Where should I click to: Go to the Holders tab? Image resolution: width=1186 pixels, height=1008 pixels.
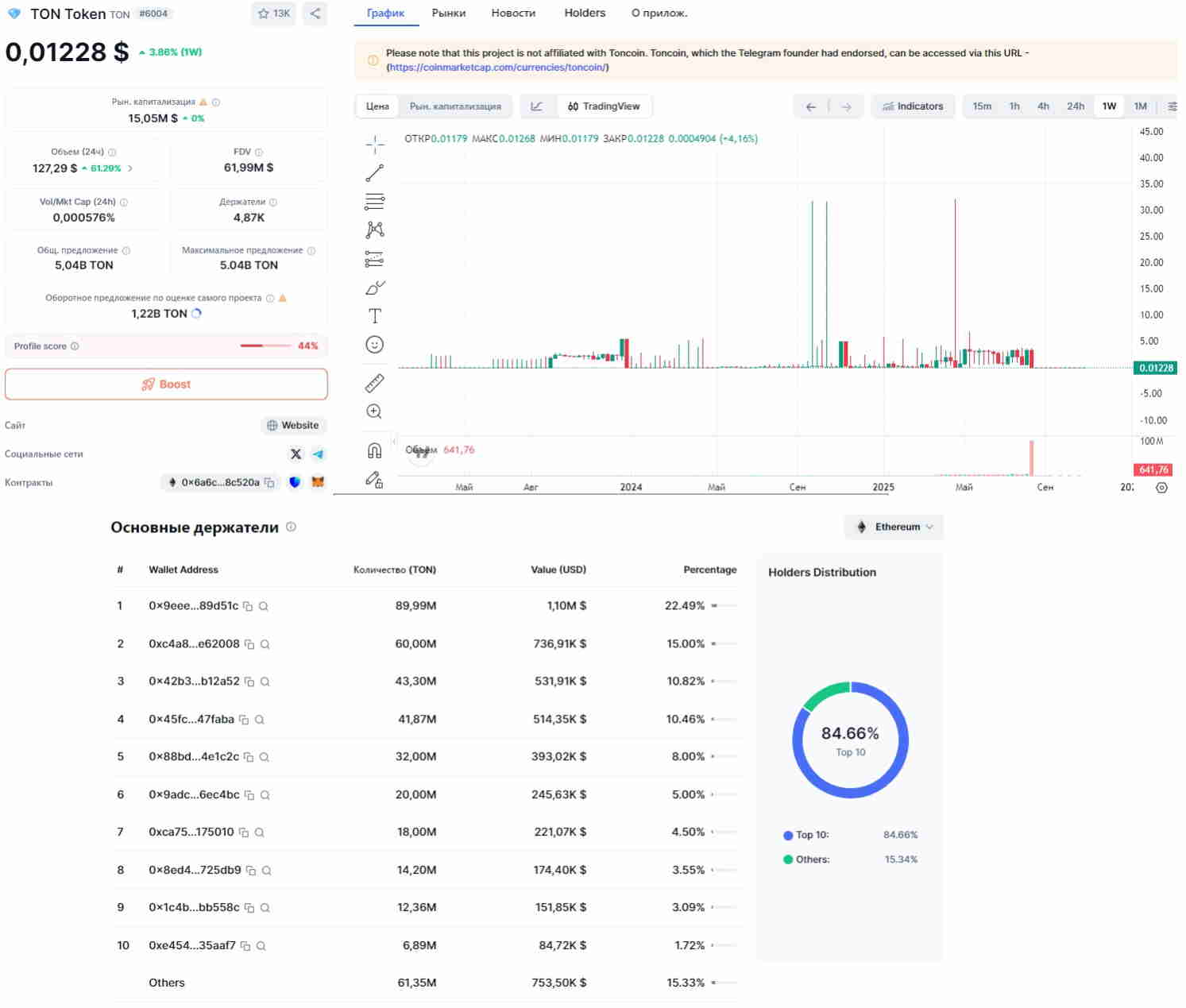pos(585,13)
